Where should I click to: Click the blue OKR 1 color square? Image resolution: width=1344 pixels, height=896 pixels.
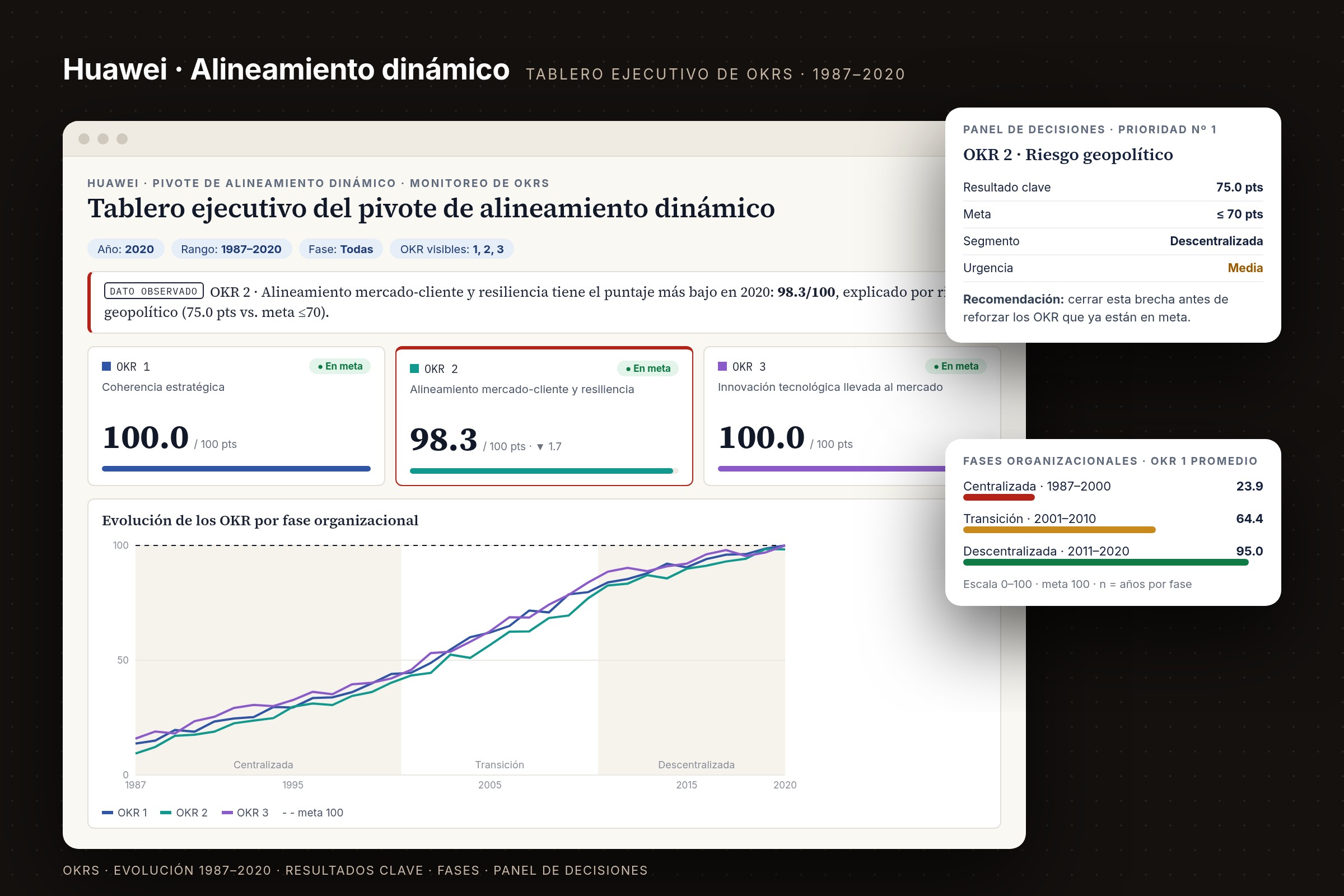click(106, 366)
